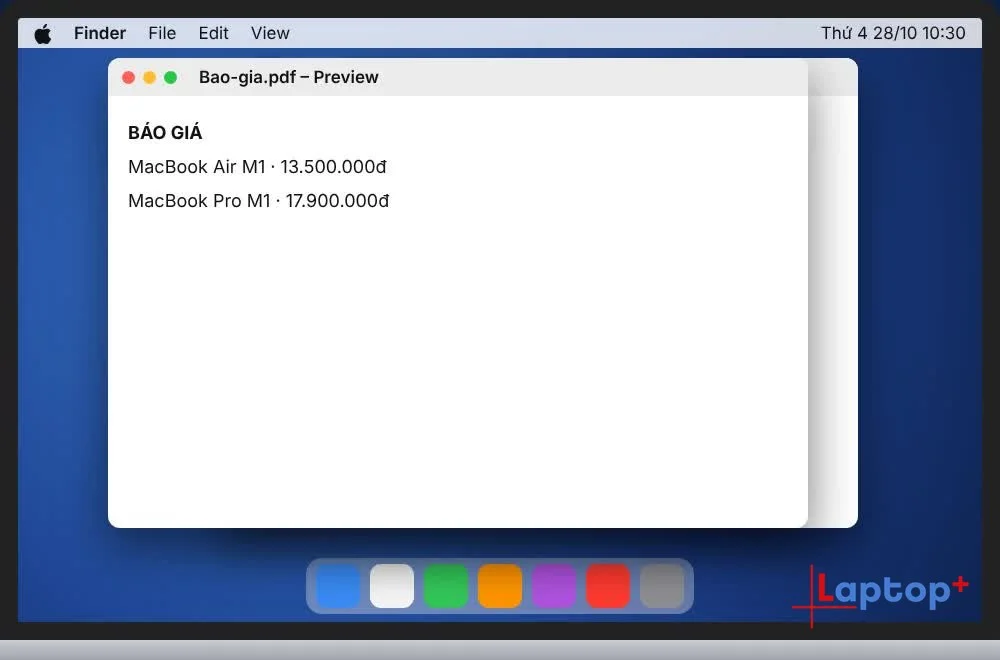Open the Edit menu
The width and height of the screenshot is (1000, 660).
pos(213,33)
